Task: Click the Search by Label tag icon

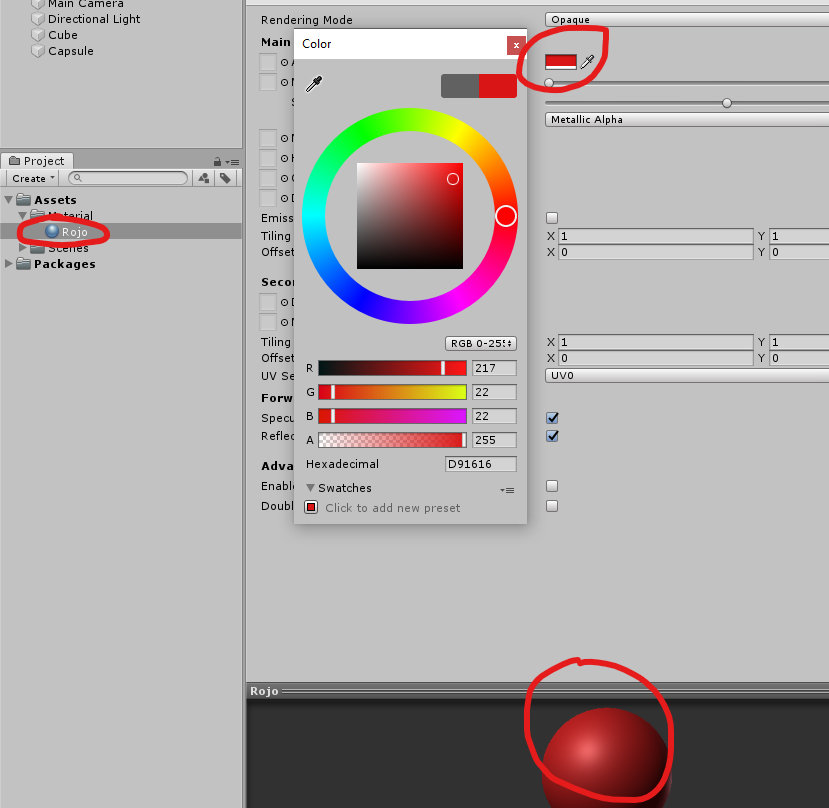Action: 226,178
